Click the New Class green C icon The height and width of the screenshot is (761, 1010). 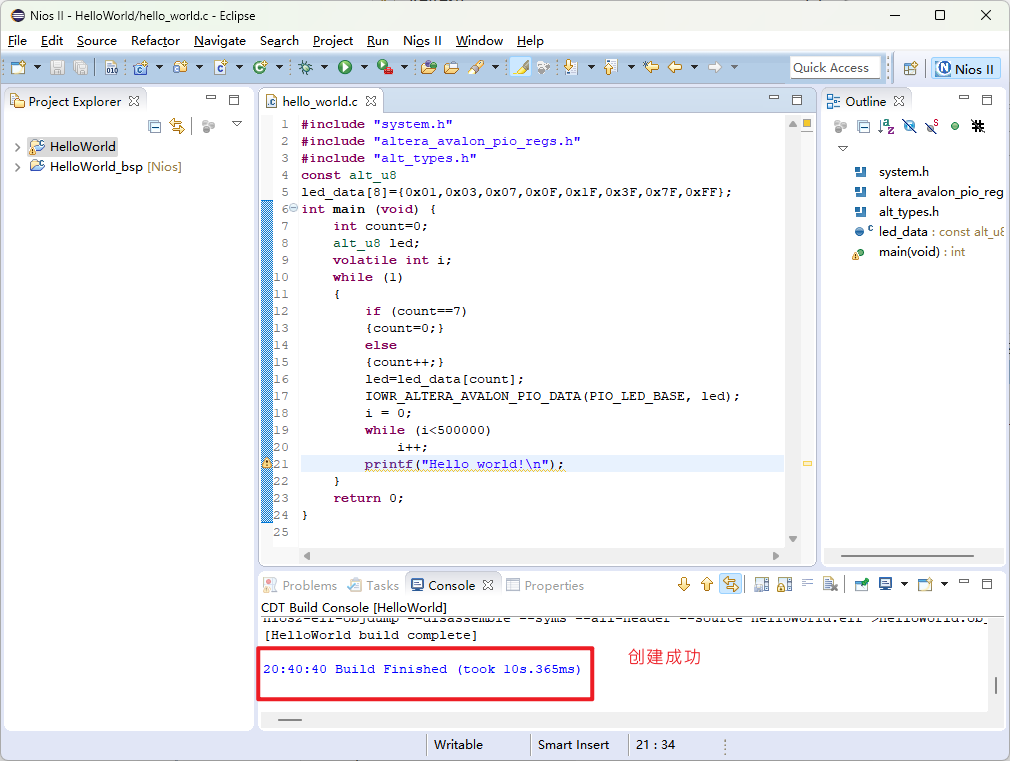260,67
